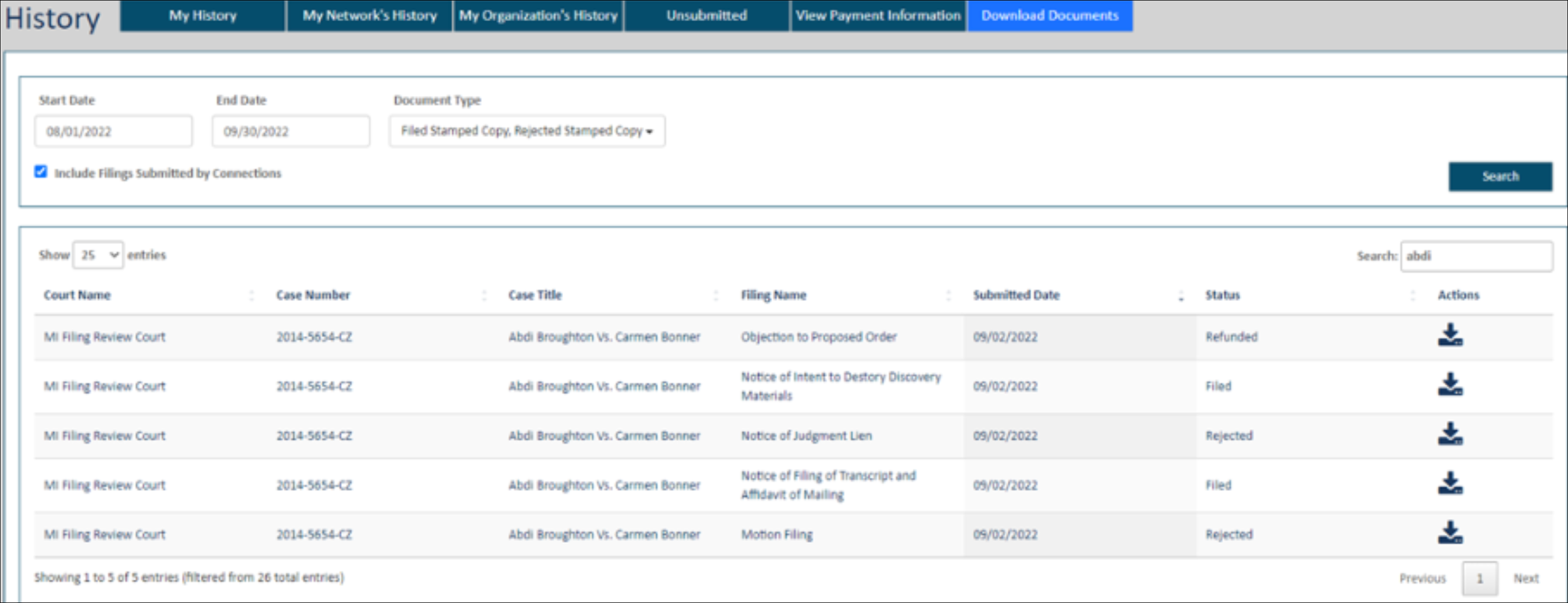Sort by Case Number column header
This screenshot has height=603, width=1568.
click(x=313, y=295)
